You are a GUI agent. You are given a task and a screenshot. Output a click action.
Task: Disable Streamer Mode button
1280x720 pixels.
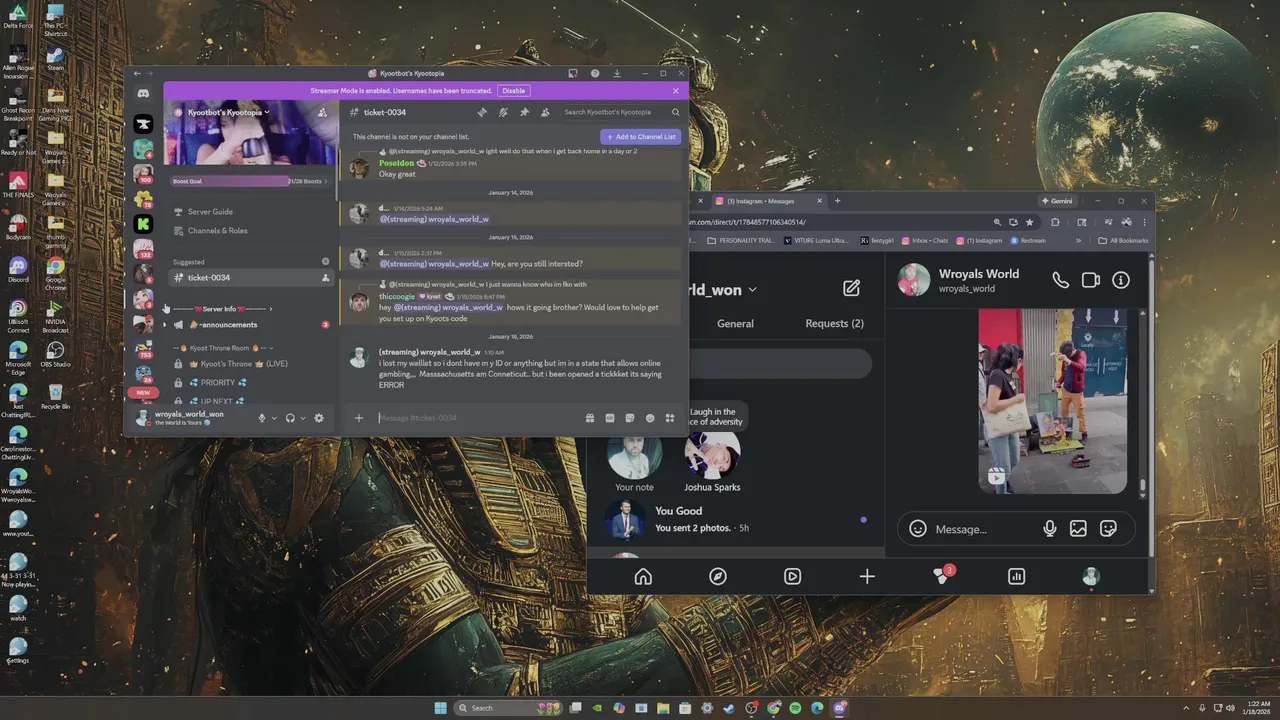(513, 91)
